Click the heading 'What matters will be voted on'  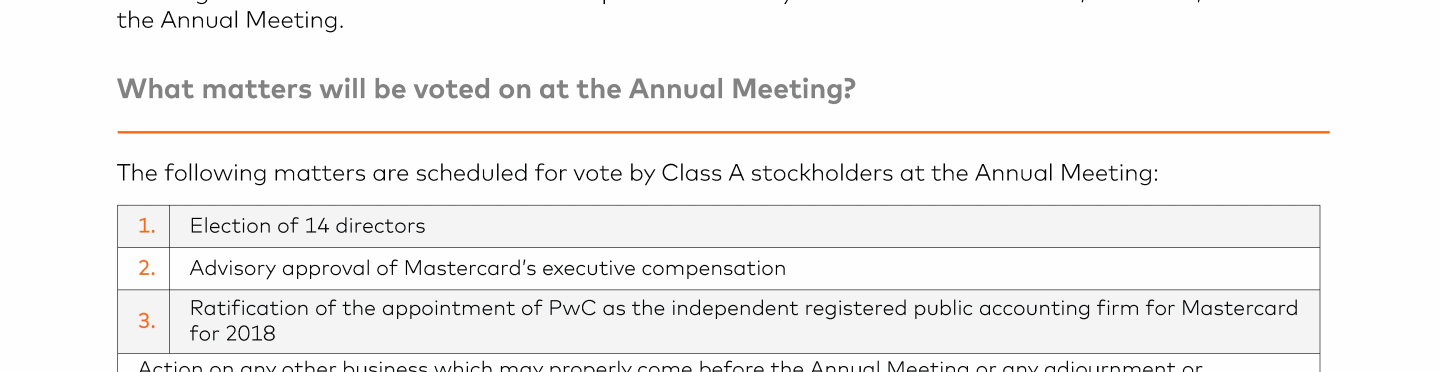pos(486,90)
